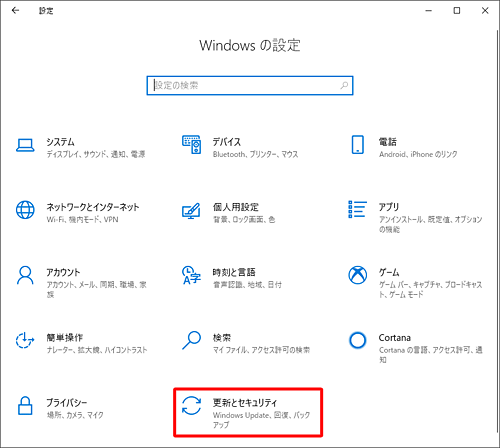Open the アカウント person icon

[x=25, y=275]
